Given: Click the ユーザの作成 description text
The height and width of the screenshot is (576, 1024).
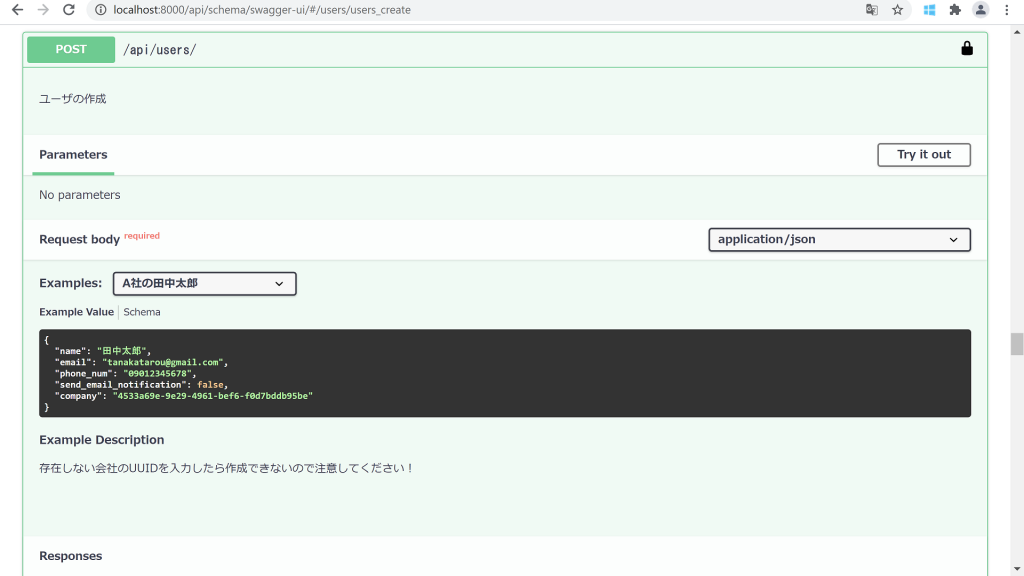Looking at the screenshot, I should pyautogui.click(x=72, y=99).
